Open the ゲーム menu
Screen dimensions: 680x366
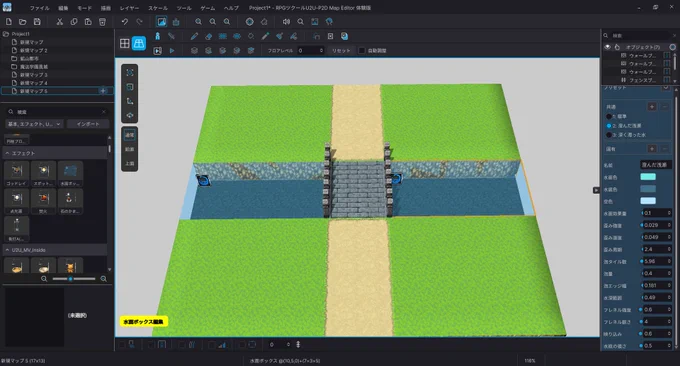(x=207, y=8)
